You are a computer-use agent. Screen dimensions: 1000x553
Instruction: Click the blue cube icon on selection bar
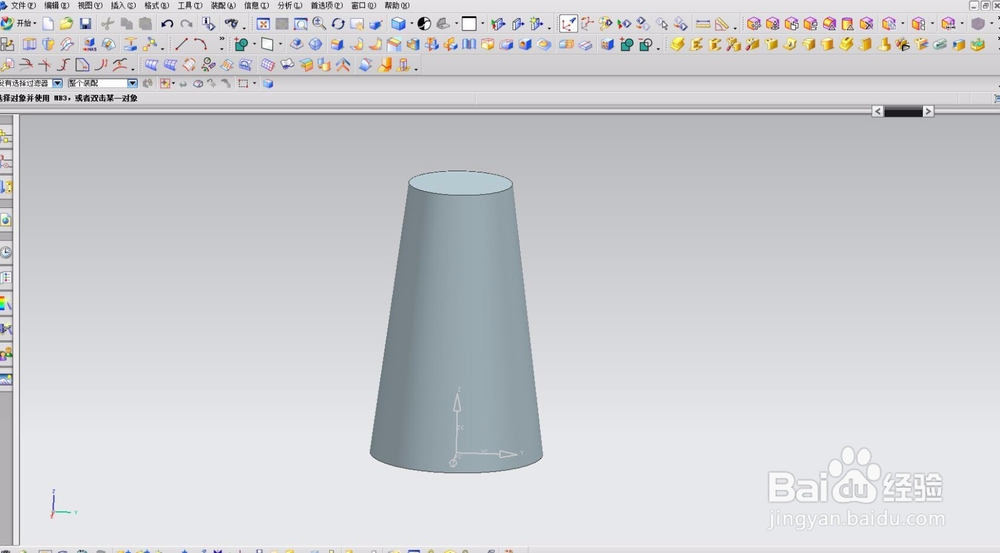(268, 84)
